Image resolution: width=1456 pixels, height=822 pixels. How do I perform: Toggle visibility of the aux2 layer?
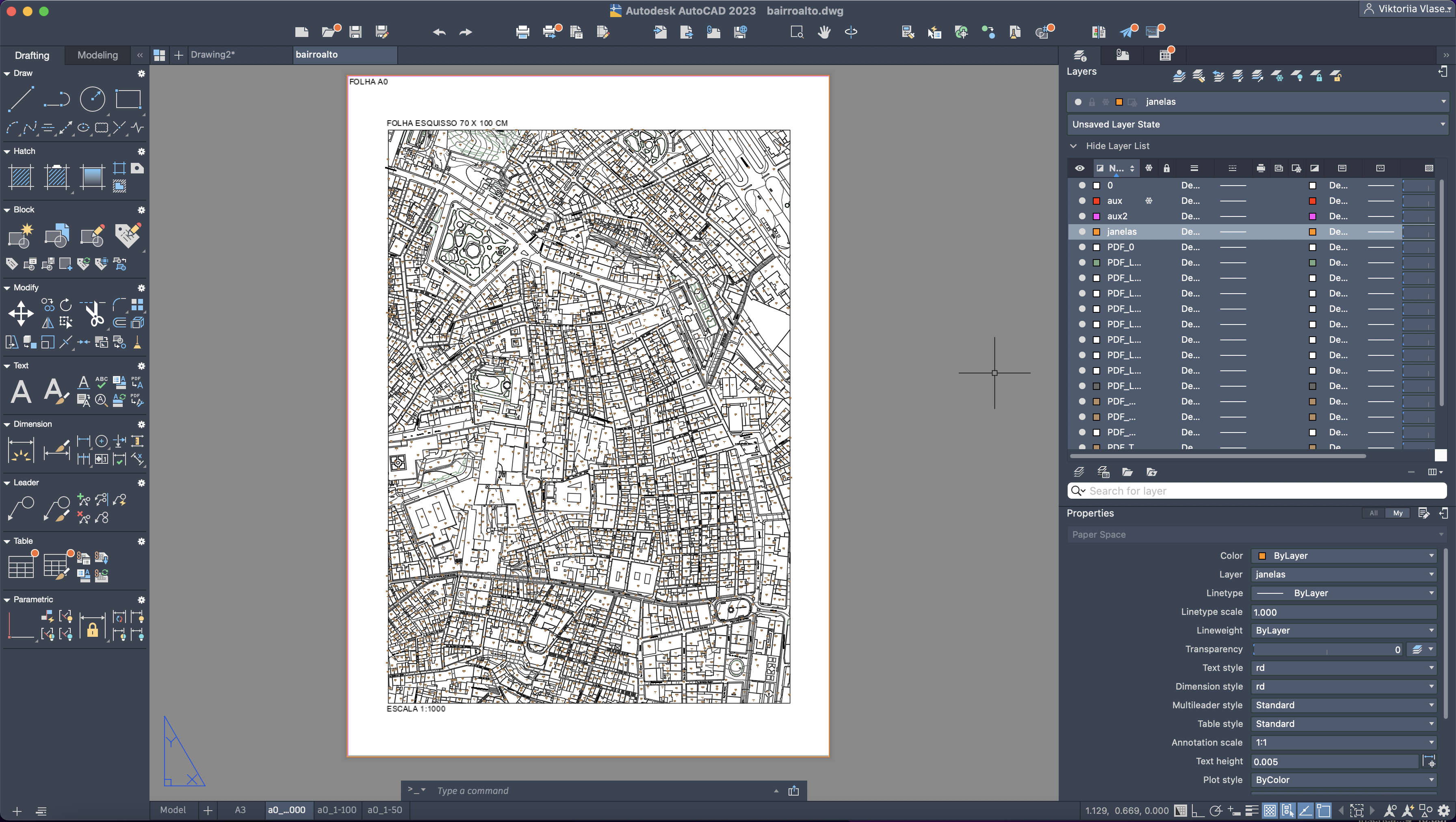click(1082, 216)
